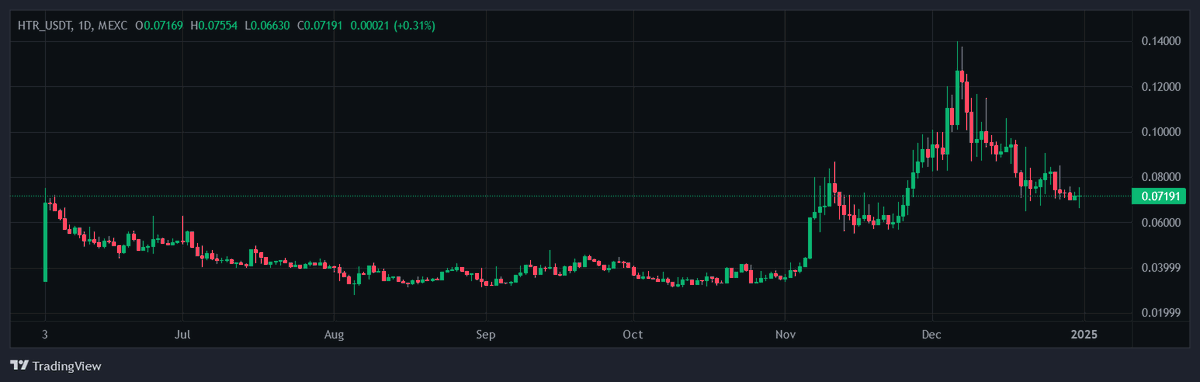Click the TradingView logo

tap(56, 366)
